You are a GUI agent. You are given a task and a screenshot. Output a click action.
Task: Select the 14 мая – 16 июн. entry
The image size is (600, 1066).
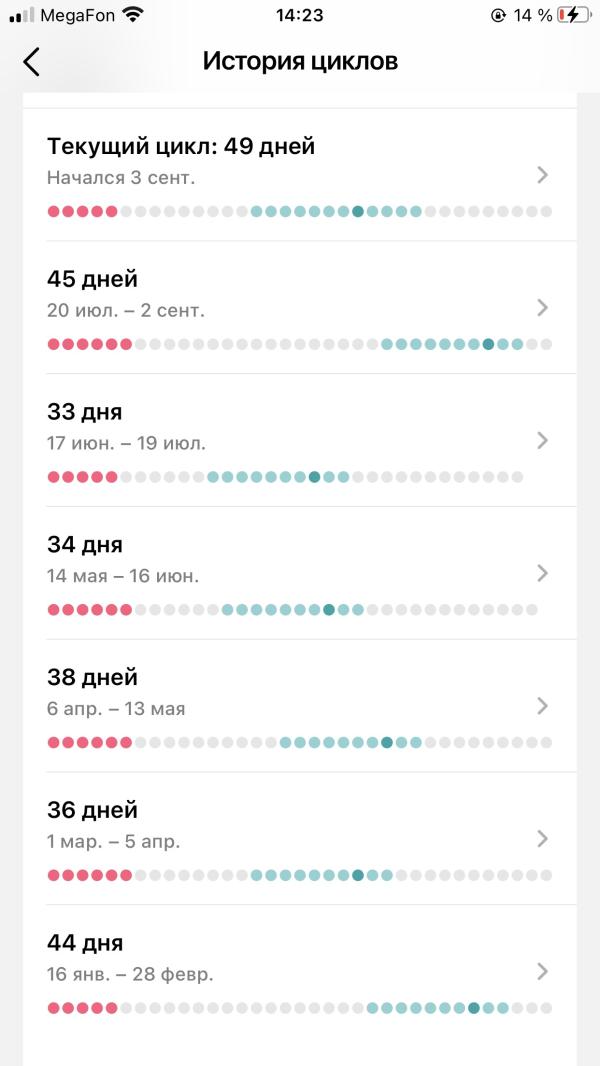pos(123,576)
